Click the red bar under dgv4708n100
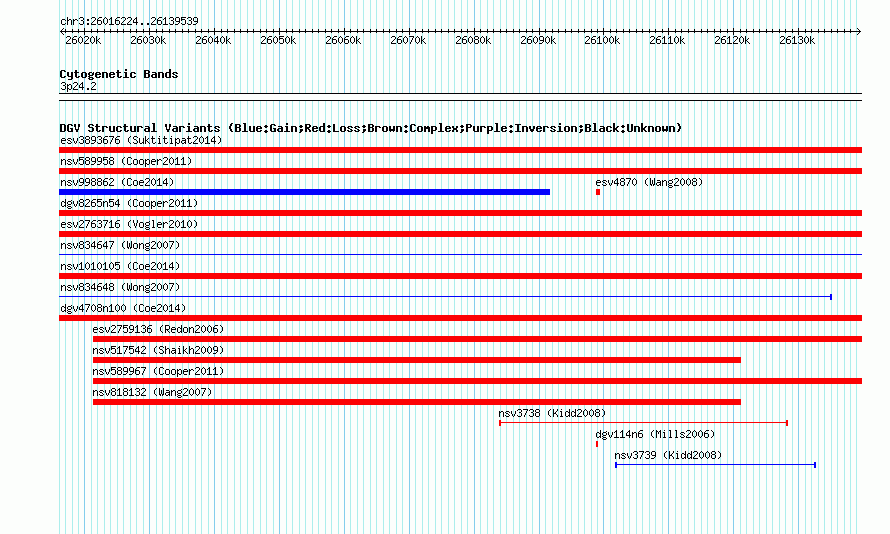The width and height of the screenshot is (890, 534). [x=460, y=318]
